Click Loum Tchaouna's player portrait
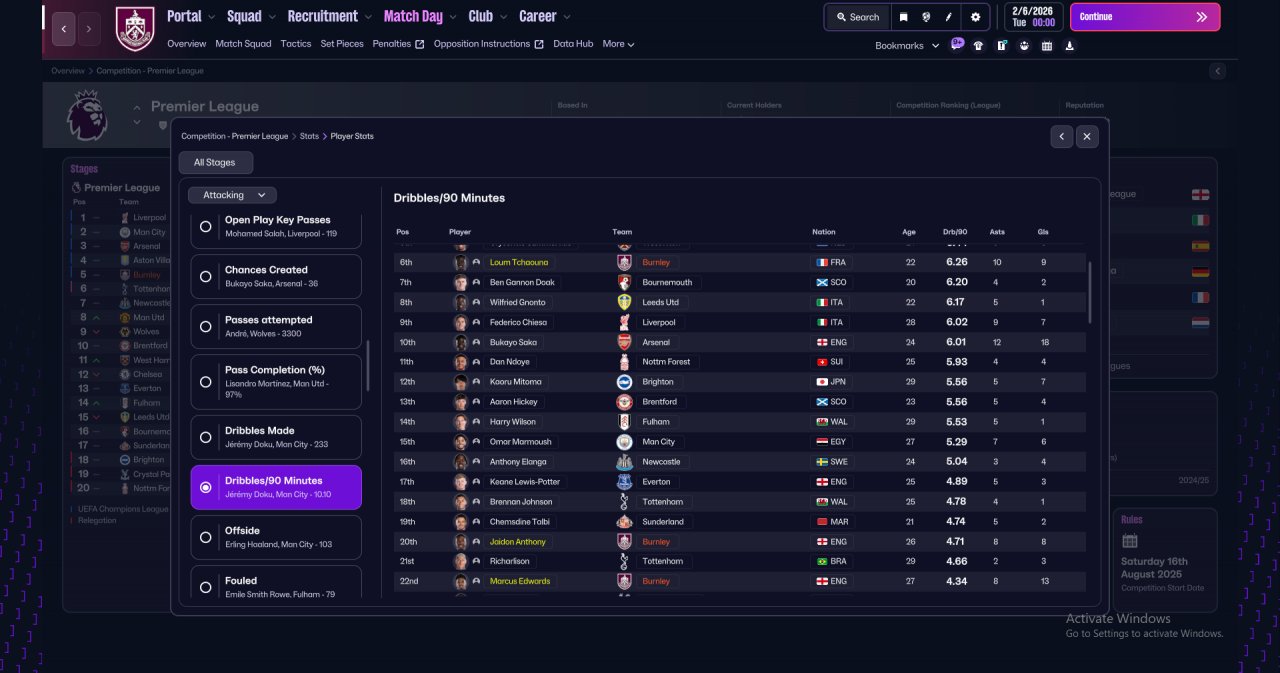 [x=461, y=262]
